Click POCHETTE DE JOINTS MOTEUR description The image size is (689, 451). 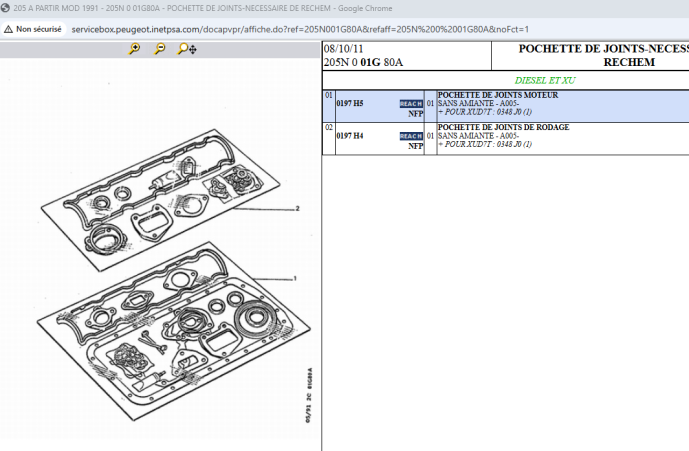[497, 95]
